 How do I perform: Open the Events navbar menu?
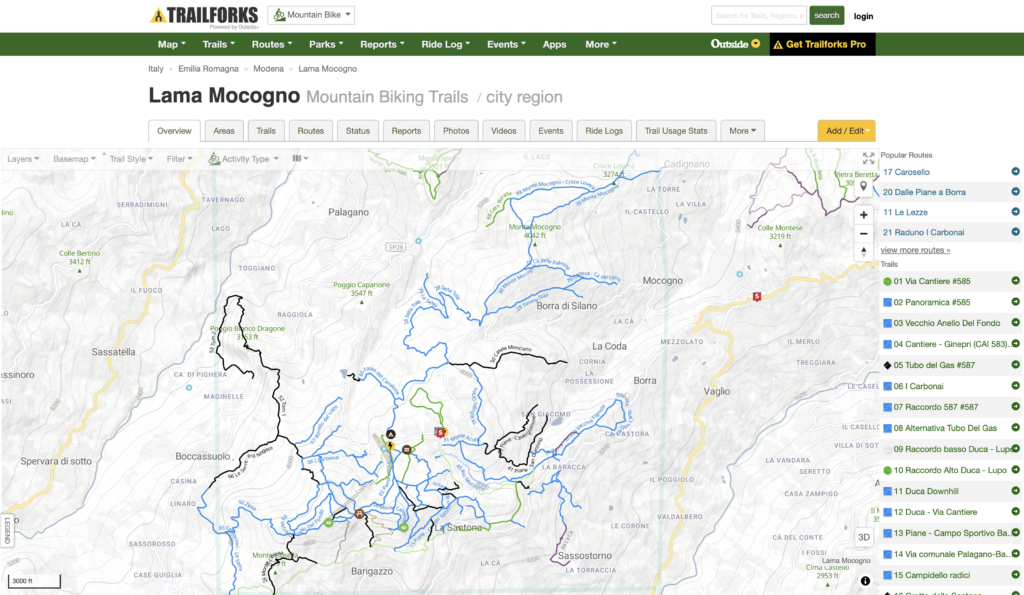click(x=506, y=44)
